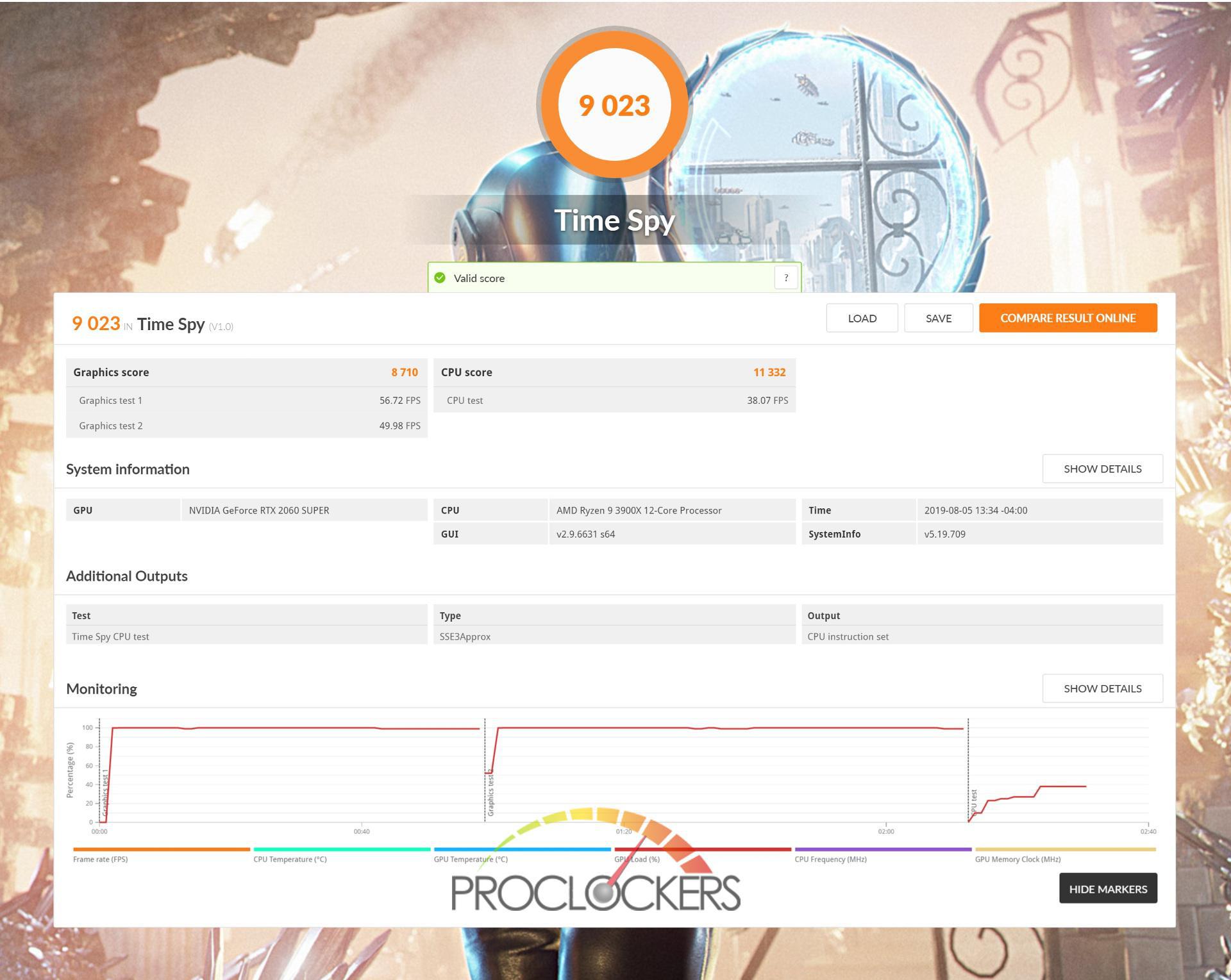1231x980 pixels.
Task: Click the CPU test timeline marker
Action: (x=973, y=803)
